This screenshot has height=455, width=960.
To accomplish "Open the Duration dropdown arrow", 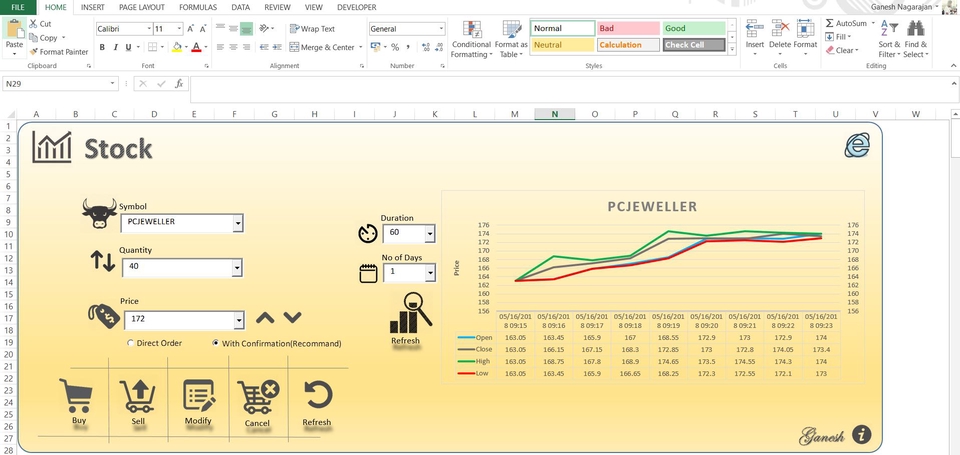I will pyautogui.click(x=430, y=233).
